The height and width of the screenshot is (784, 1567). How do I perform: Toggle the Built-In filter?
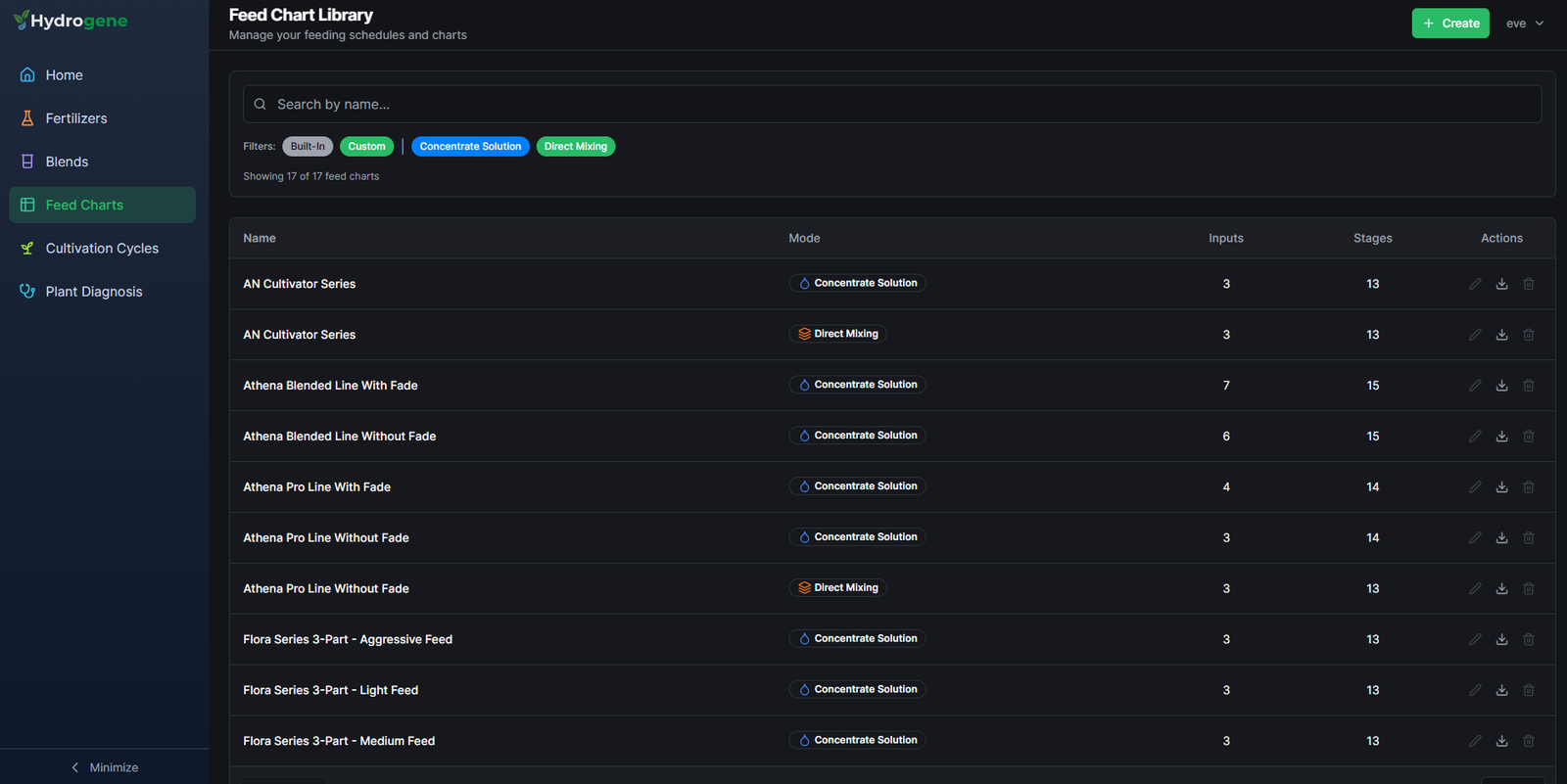(x=308, y=147)
